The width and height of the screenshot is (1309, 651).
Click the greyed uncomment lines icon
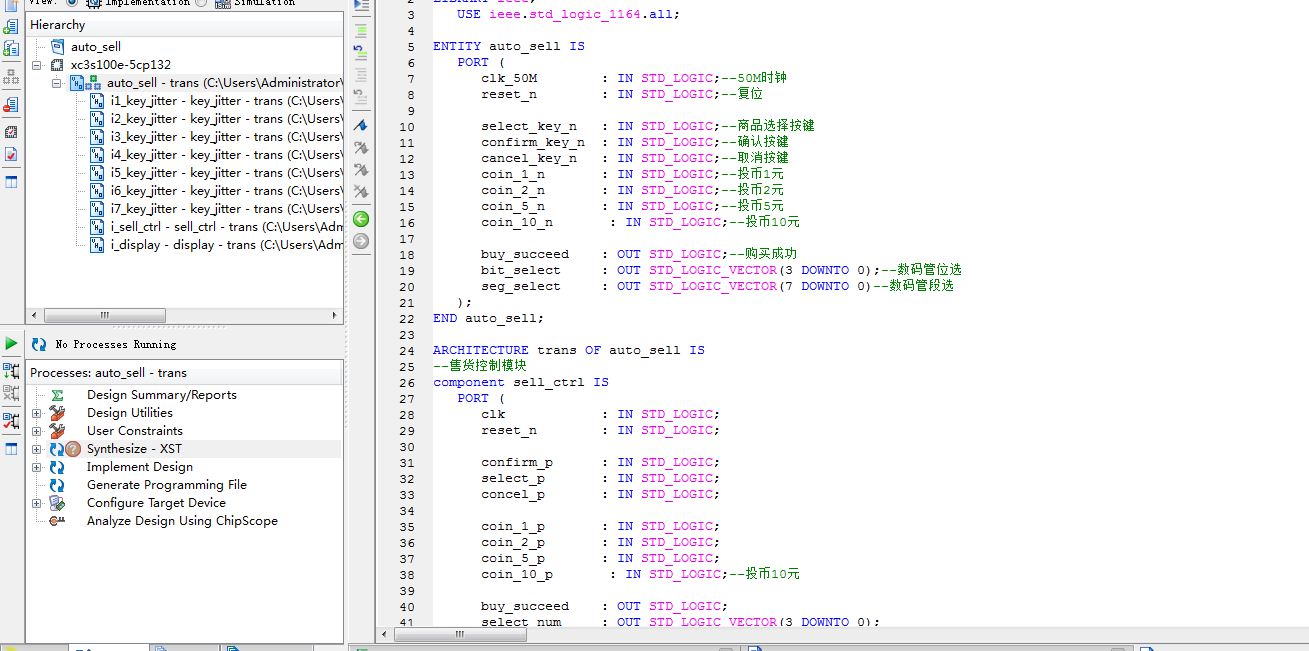coord(361,96)
